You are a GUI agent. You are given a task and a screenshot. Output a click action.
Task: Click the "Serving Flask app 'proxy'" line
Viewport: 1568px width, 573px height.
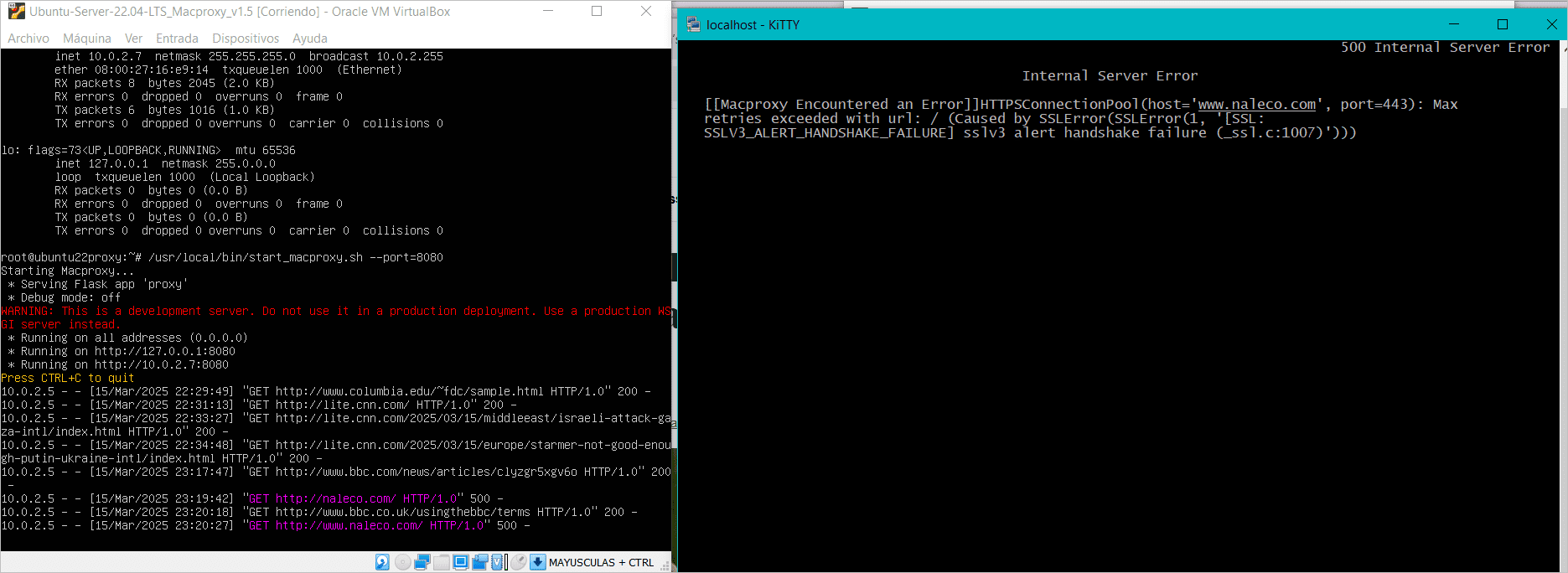click(x=98, y=284)
